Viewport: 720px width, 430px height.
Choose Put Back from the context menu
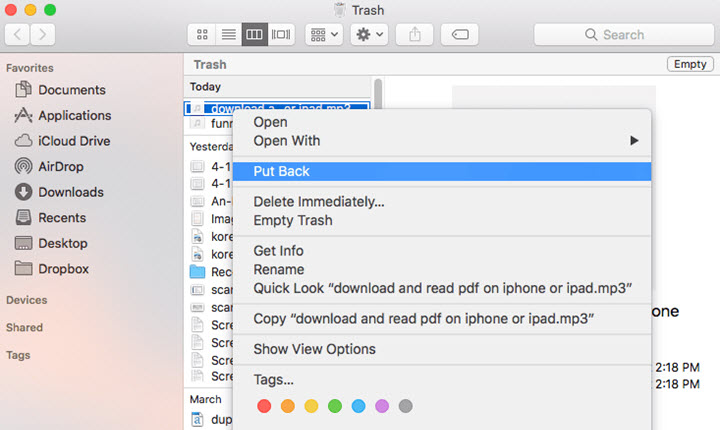point(442,171)
